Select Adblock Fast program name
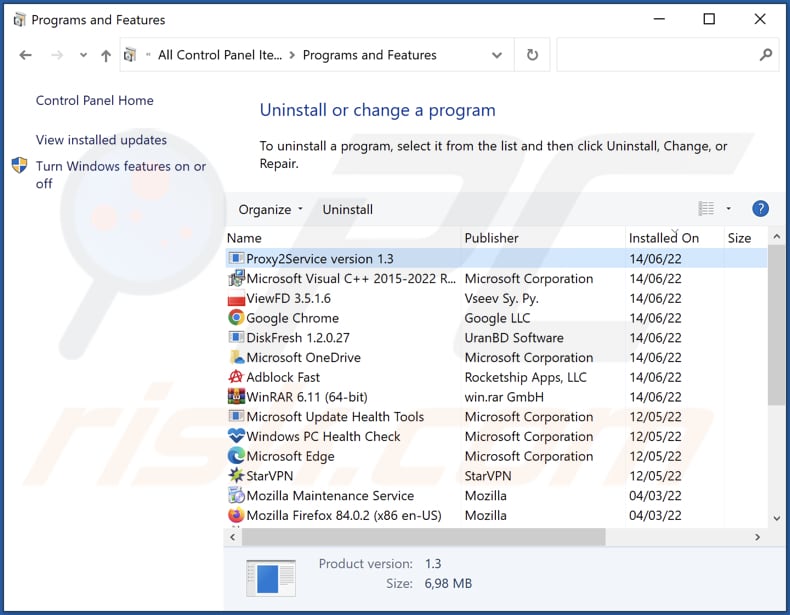790x615 pixels. click(x=283, y=377)
